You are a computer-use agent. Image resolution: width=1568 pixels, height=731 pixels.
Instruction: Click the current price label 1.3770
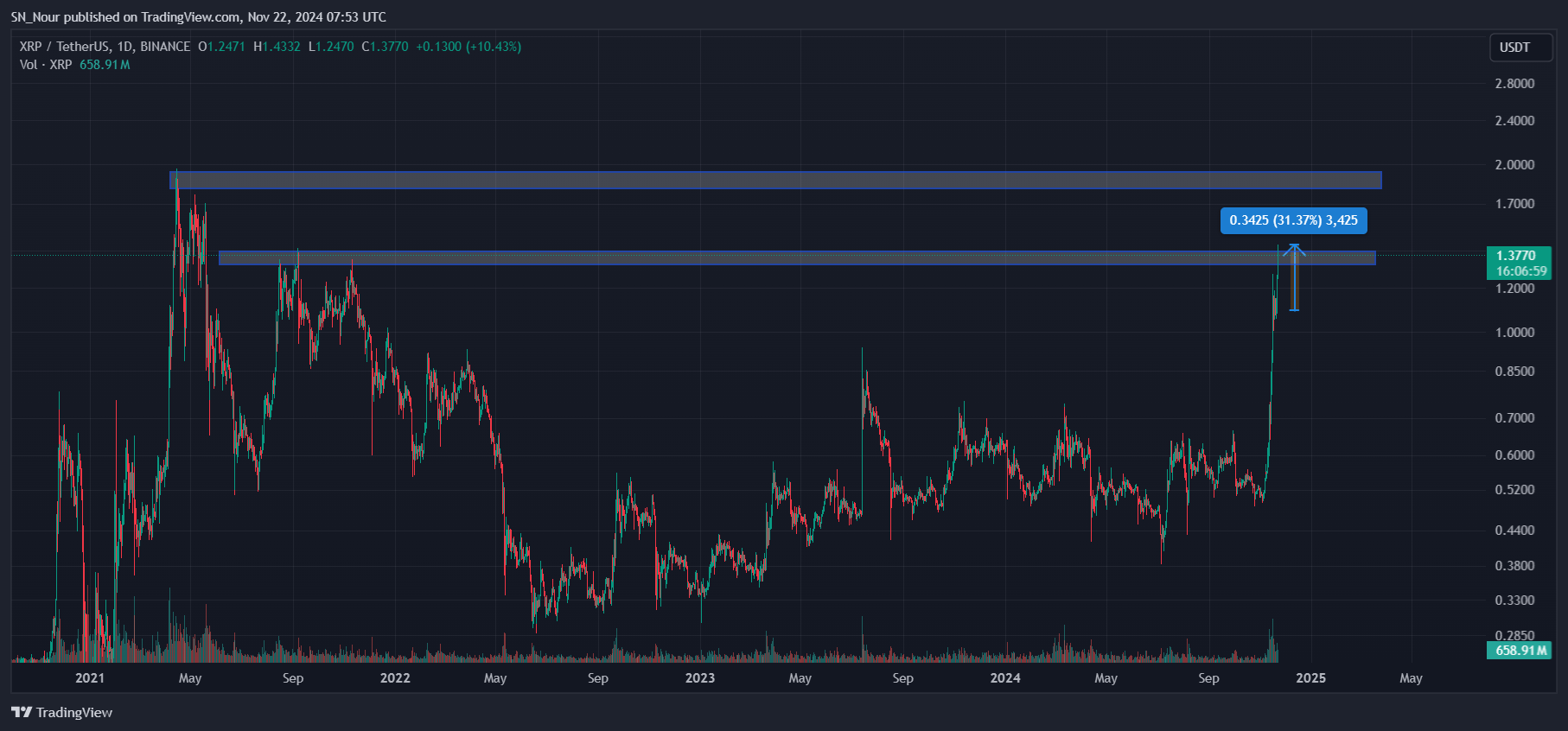click(1519, 263)
